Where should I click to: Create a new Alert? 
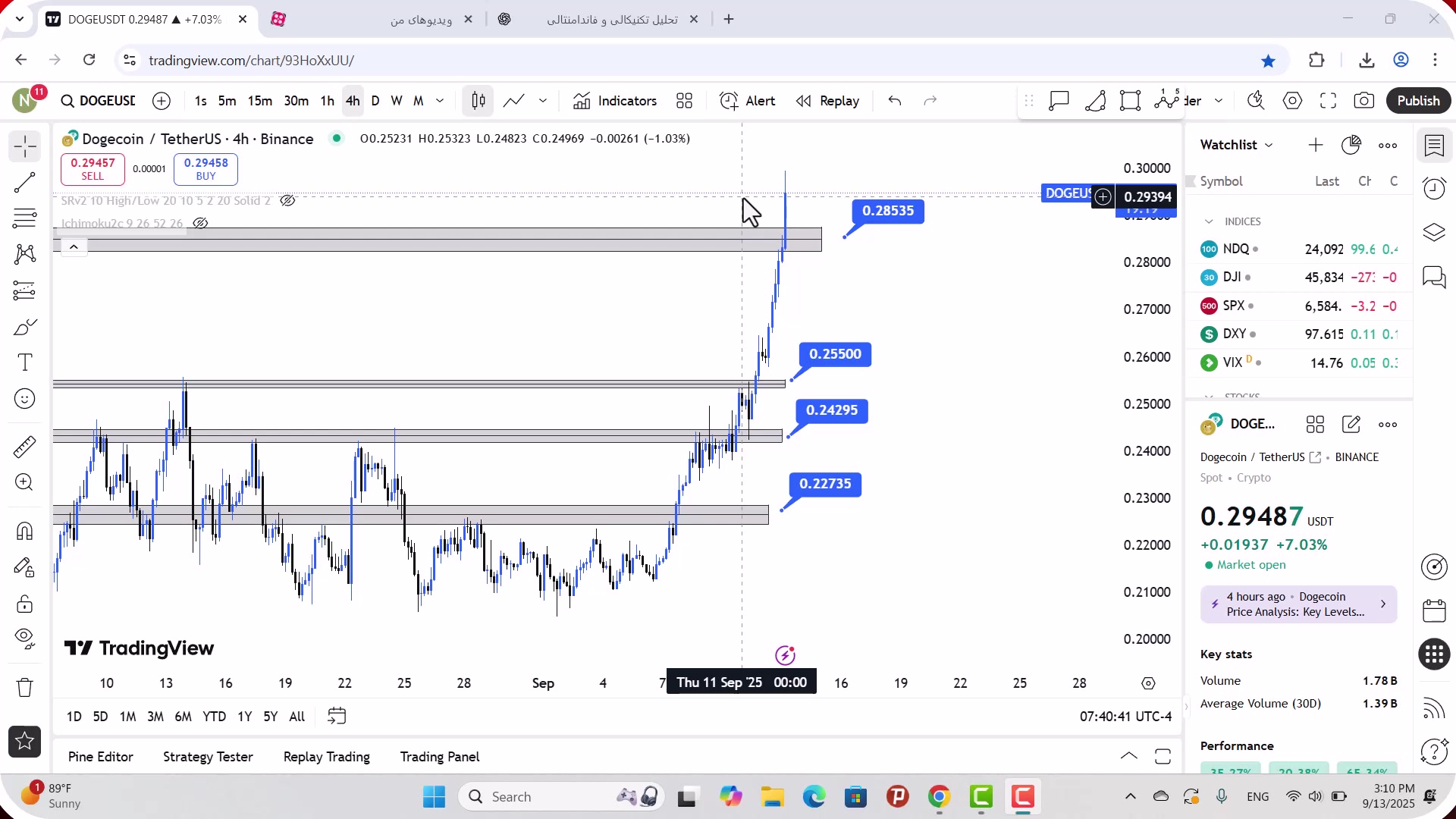(x=748, y=101)
